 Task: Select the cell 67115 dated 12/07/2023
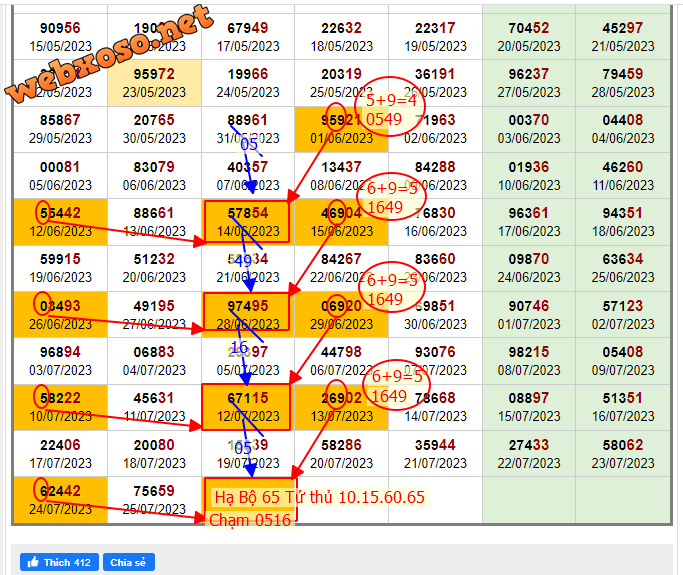pos(246,407)
